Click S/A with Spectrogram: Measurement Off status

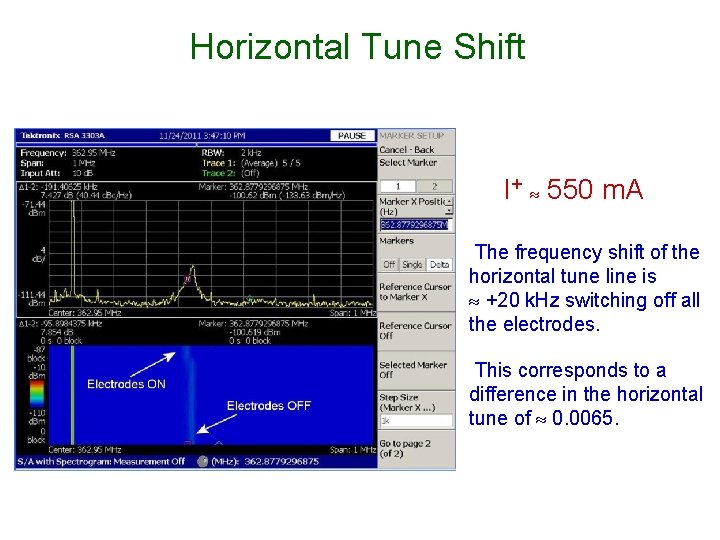tap(101, 461)
